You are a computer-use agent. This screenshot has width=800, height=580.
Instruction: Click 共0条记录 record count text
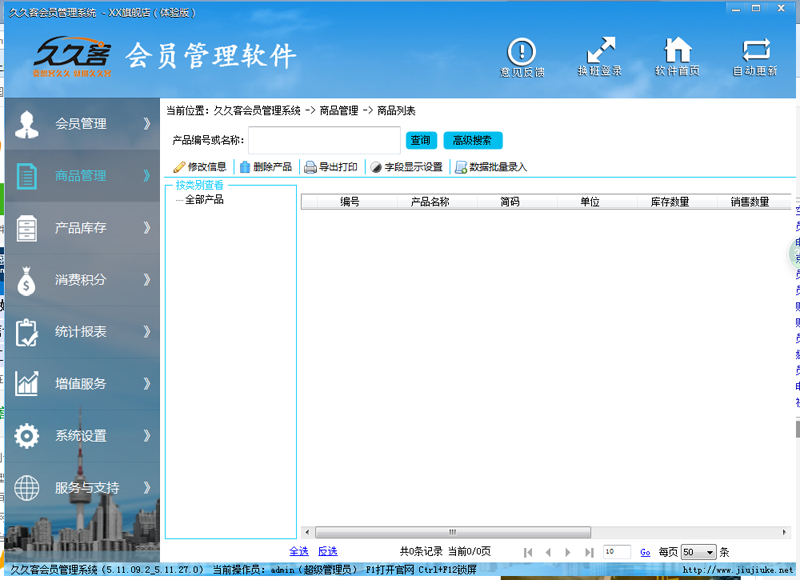(x=421, y=551)
